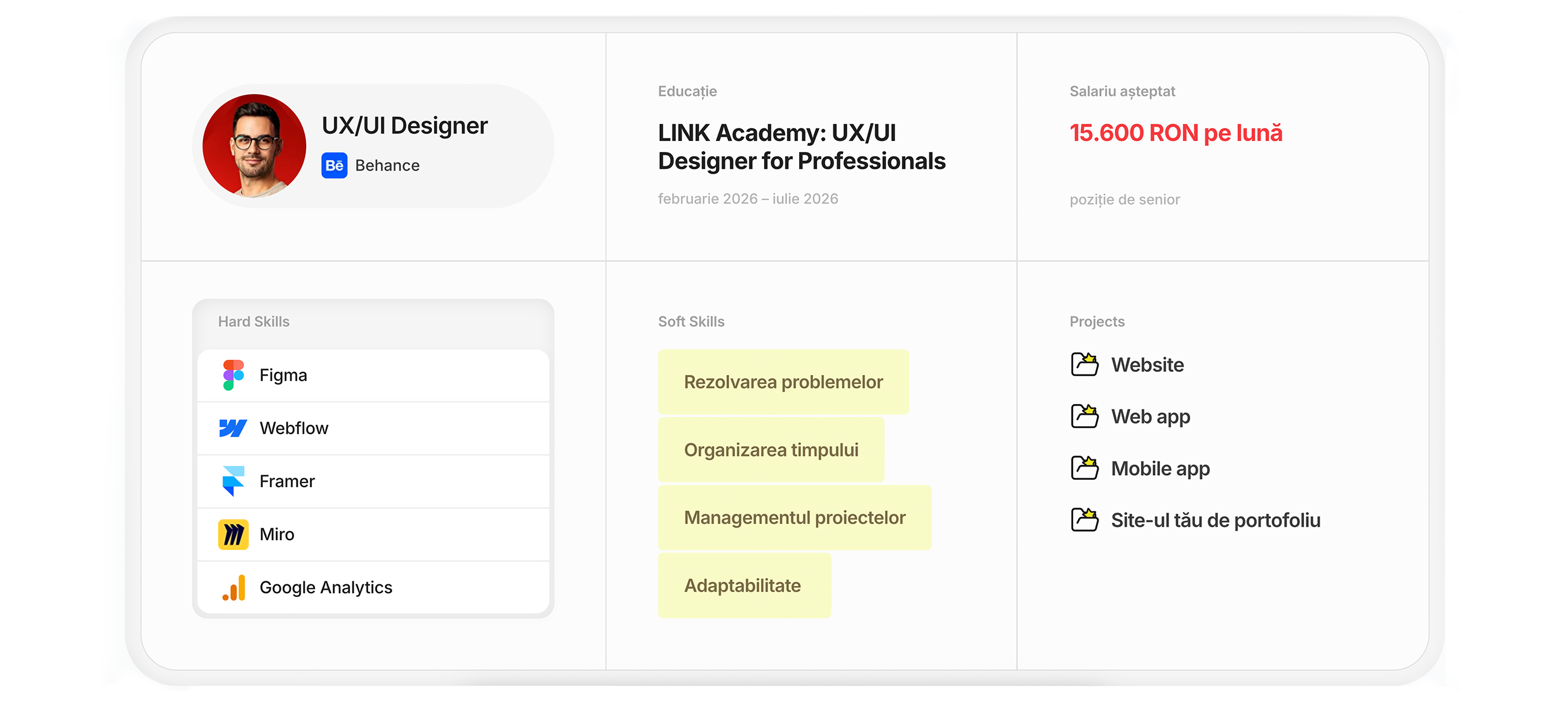The height and width of the screenshot is (709, 1568).
Task: Click the Behance logo icon
Action: [x=334, y=165]
